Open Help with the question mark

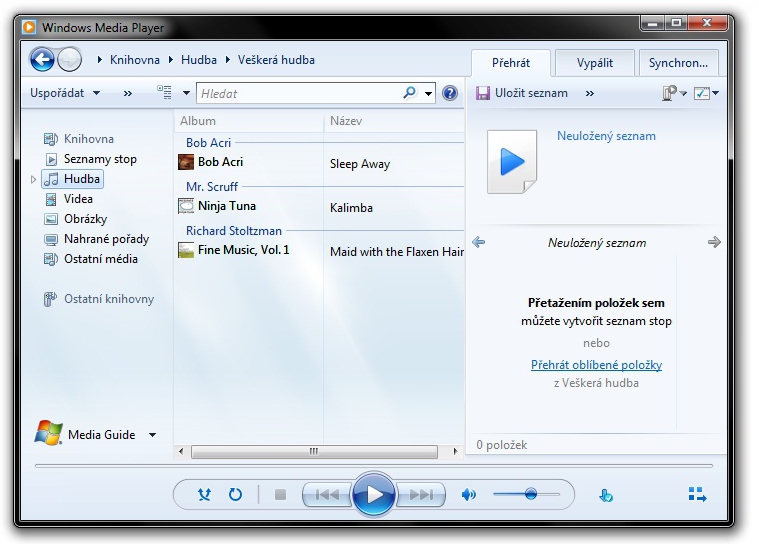pos(450,93)
